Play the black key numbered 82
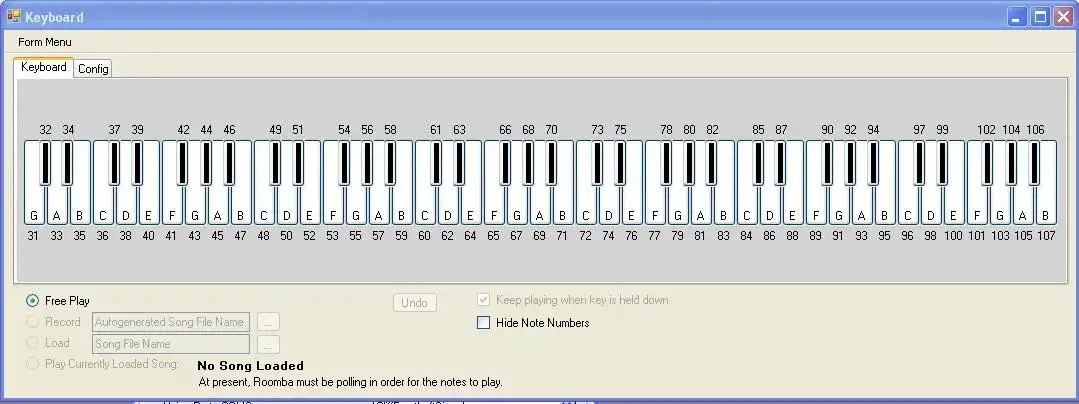 click(712, 162)
